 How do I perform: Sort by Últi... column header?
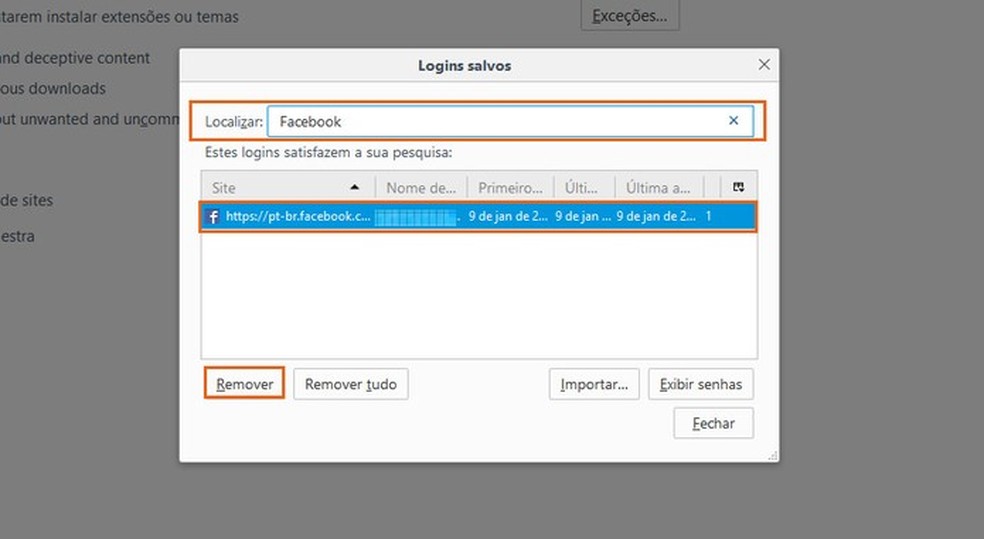584,187
